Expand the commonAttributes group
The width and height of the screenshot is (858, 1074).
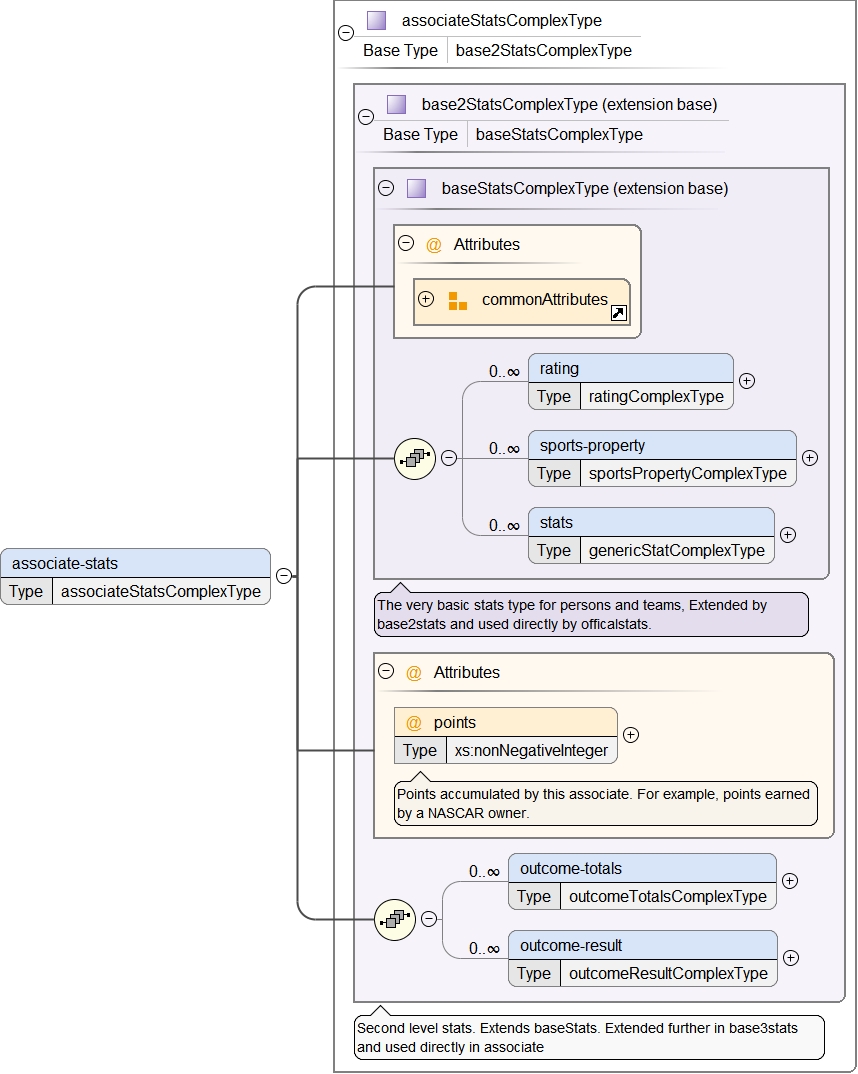[x=426, y=299]
